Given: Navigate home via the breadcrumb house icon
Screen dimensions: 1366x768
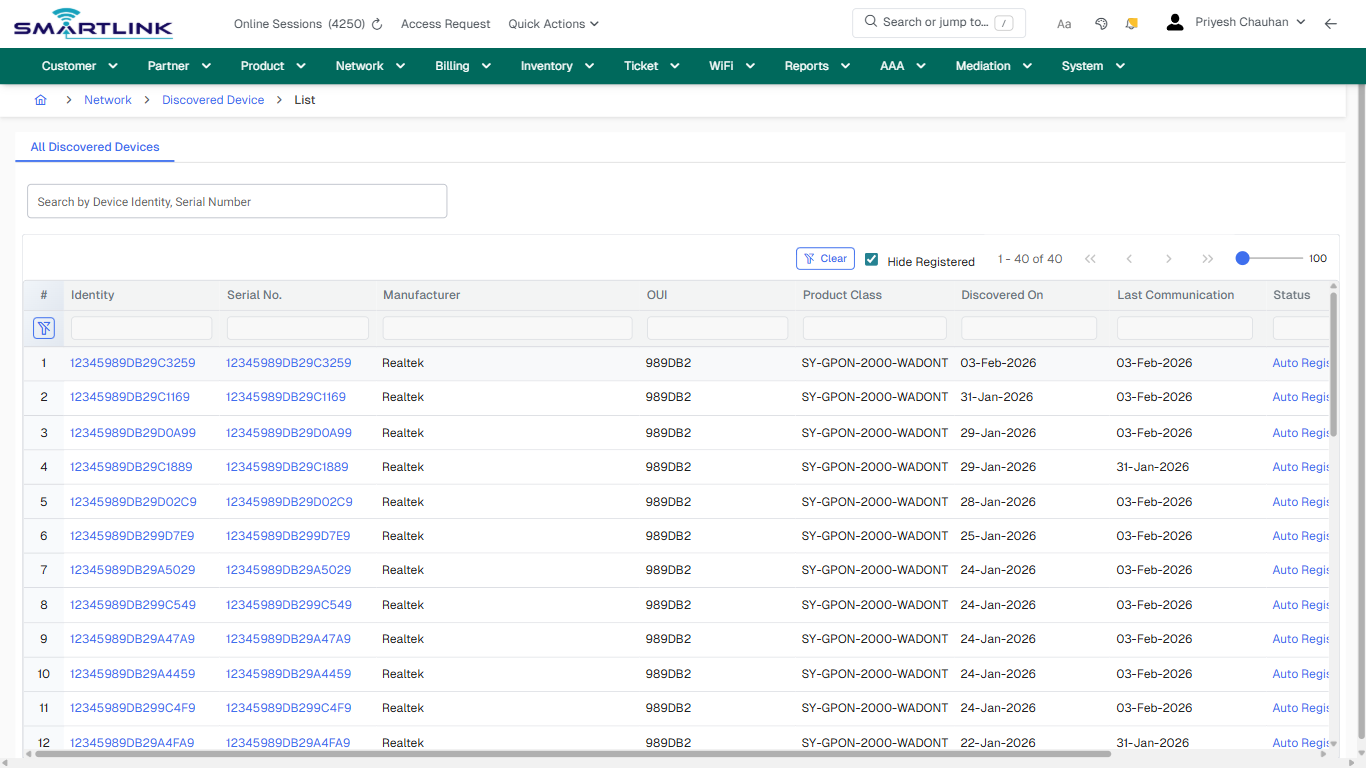Looking at the screenshot, I should pyautogui.click(x=40, y=100).
